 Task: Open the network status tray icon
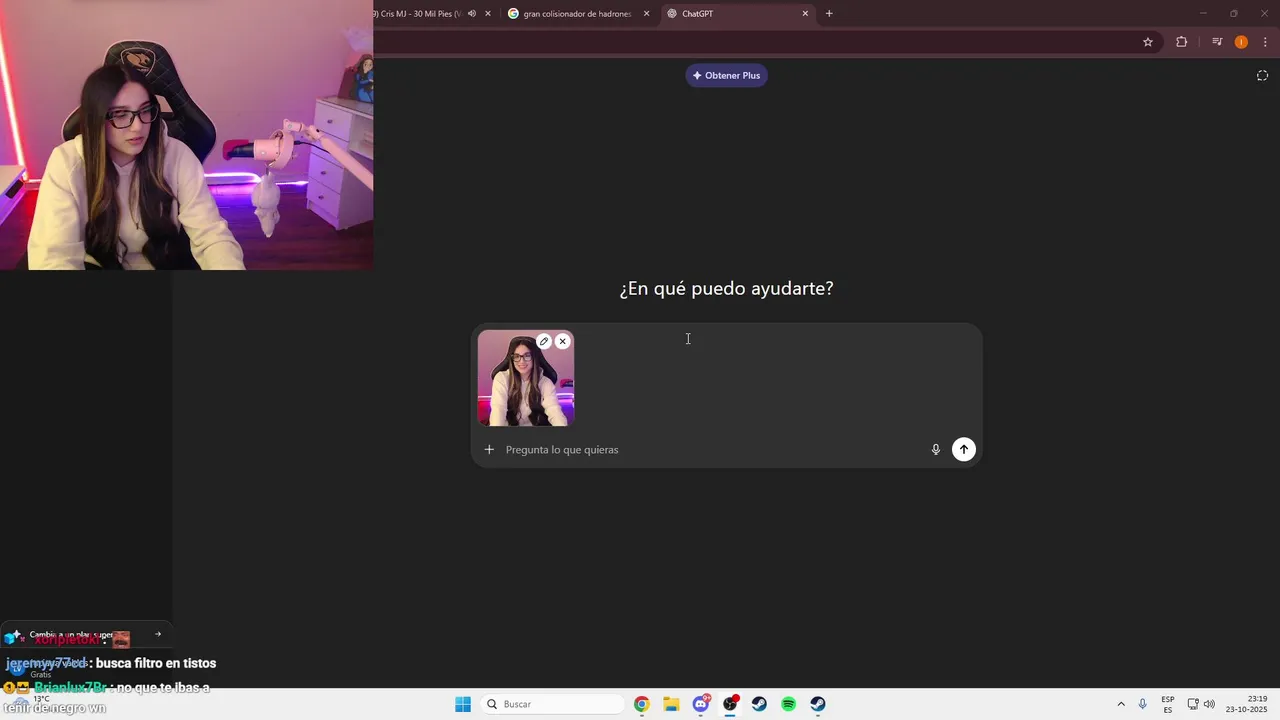click(1193, 704)
